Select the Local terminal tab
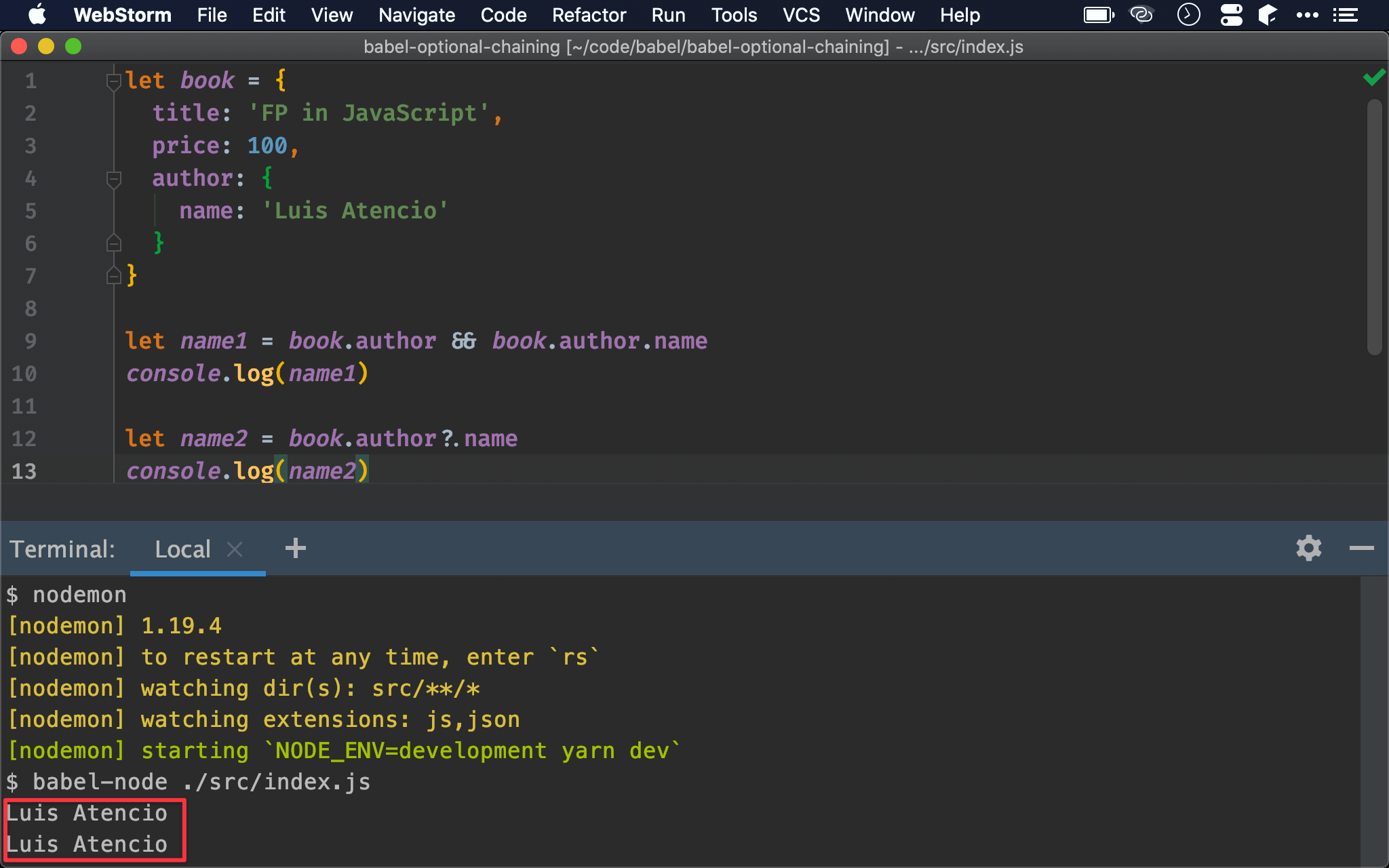Screen dimensions: 1389x868 click(x=182, y=549)
